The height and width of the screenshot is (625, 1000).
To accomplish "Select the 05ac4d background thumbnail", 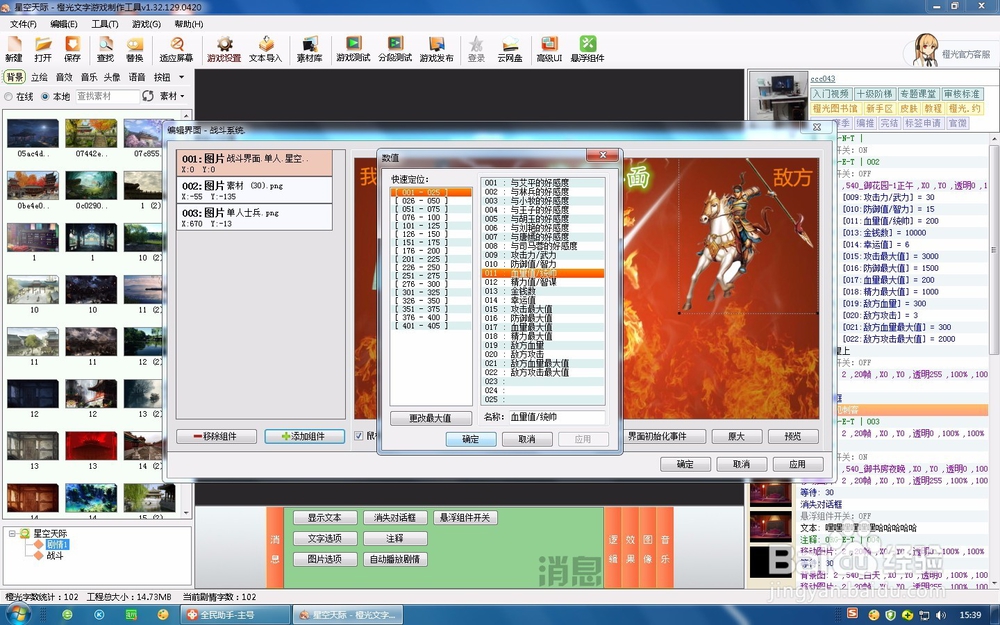I will (x=33, y=133).
